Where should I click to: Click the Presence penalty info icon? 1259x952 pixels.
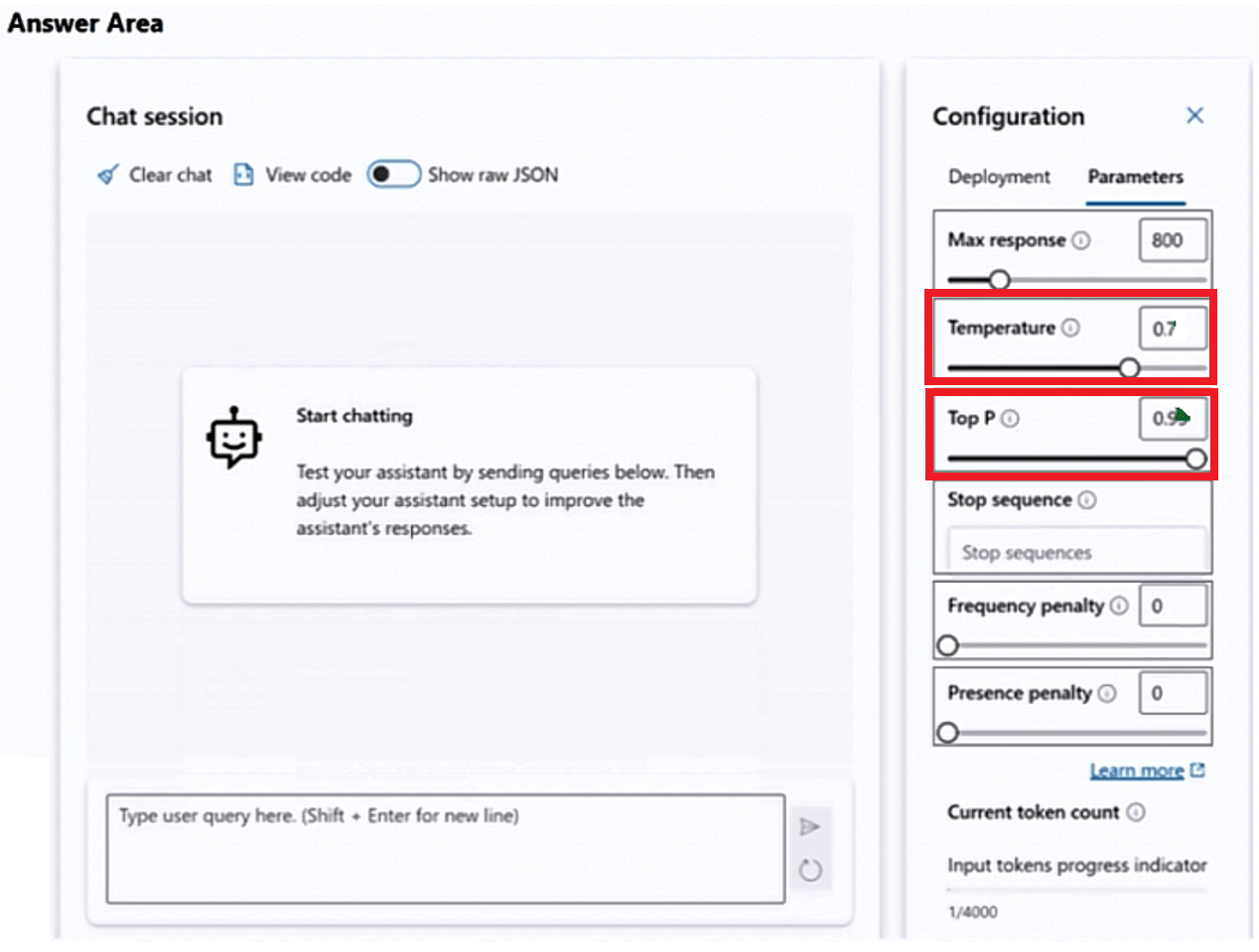point(1107,693)
